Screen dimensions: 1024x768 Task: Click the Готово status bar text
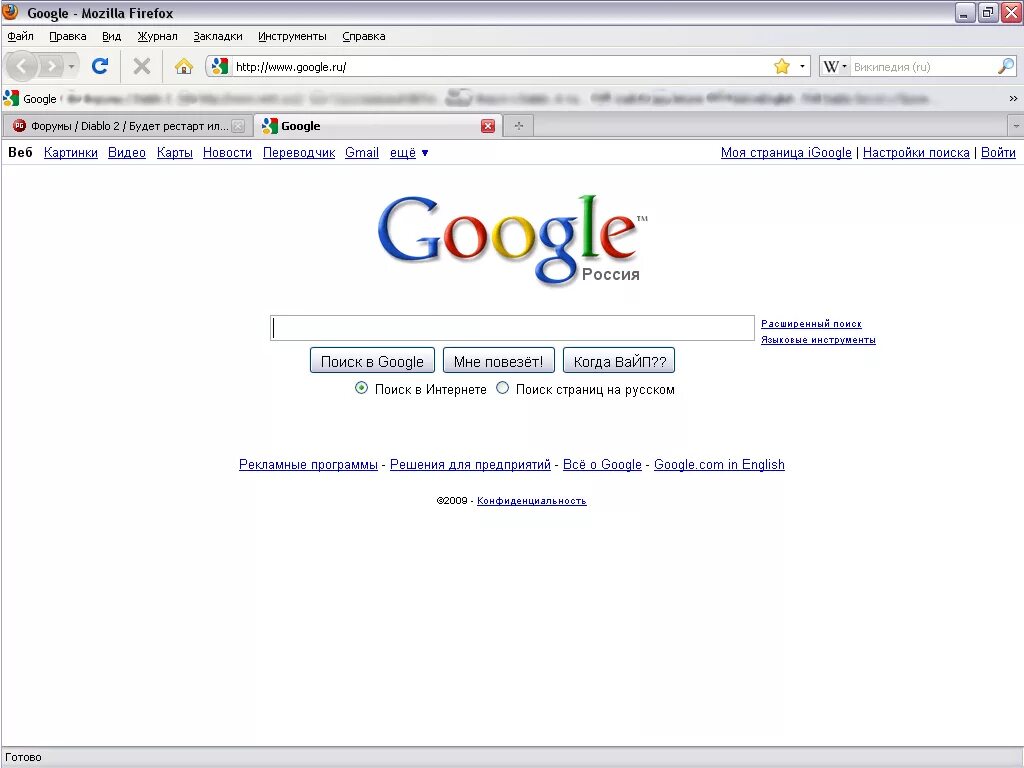24,758
